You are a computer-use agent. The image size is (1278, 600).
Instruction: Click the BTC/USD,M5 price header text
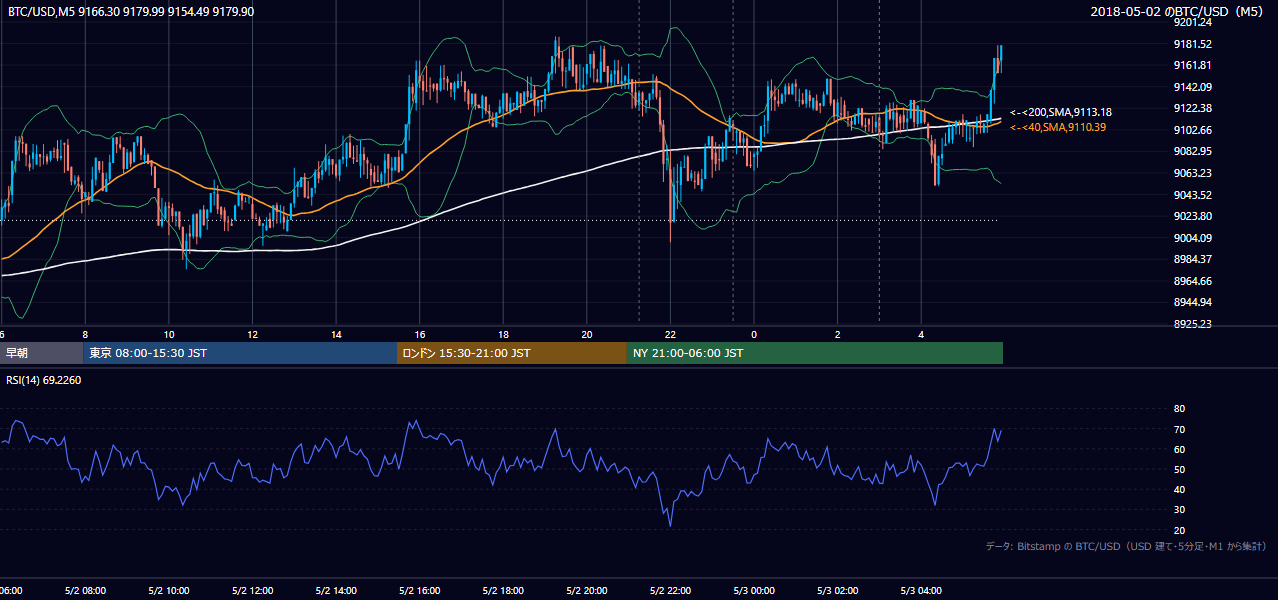click(130, 11)
